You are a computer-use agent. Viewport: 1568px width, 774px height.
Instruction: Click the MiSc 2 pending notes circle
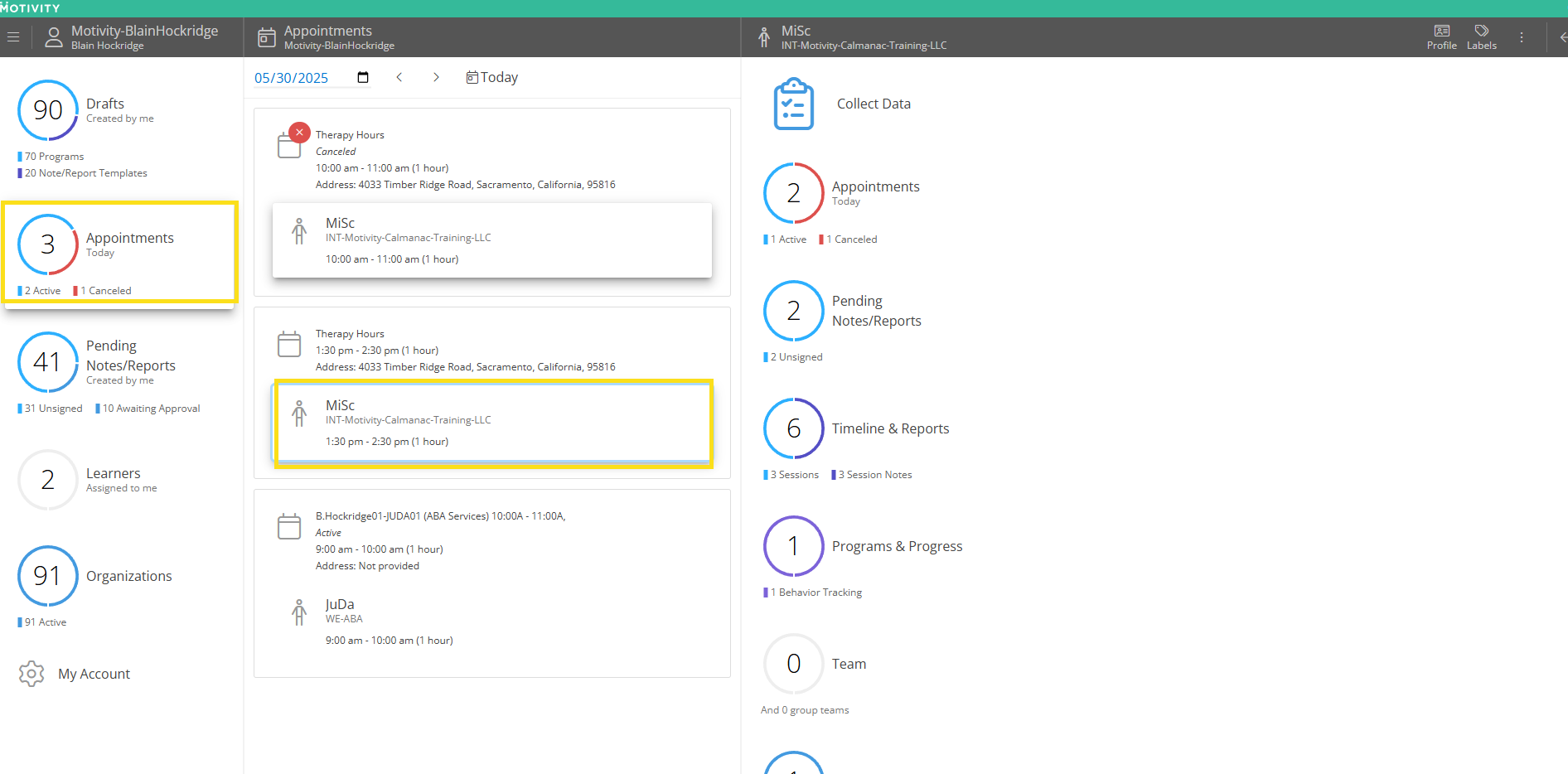click(x=794, y=311)
